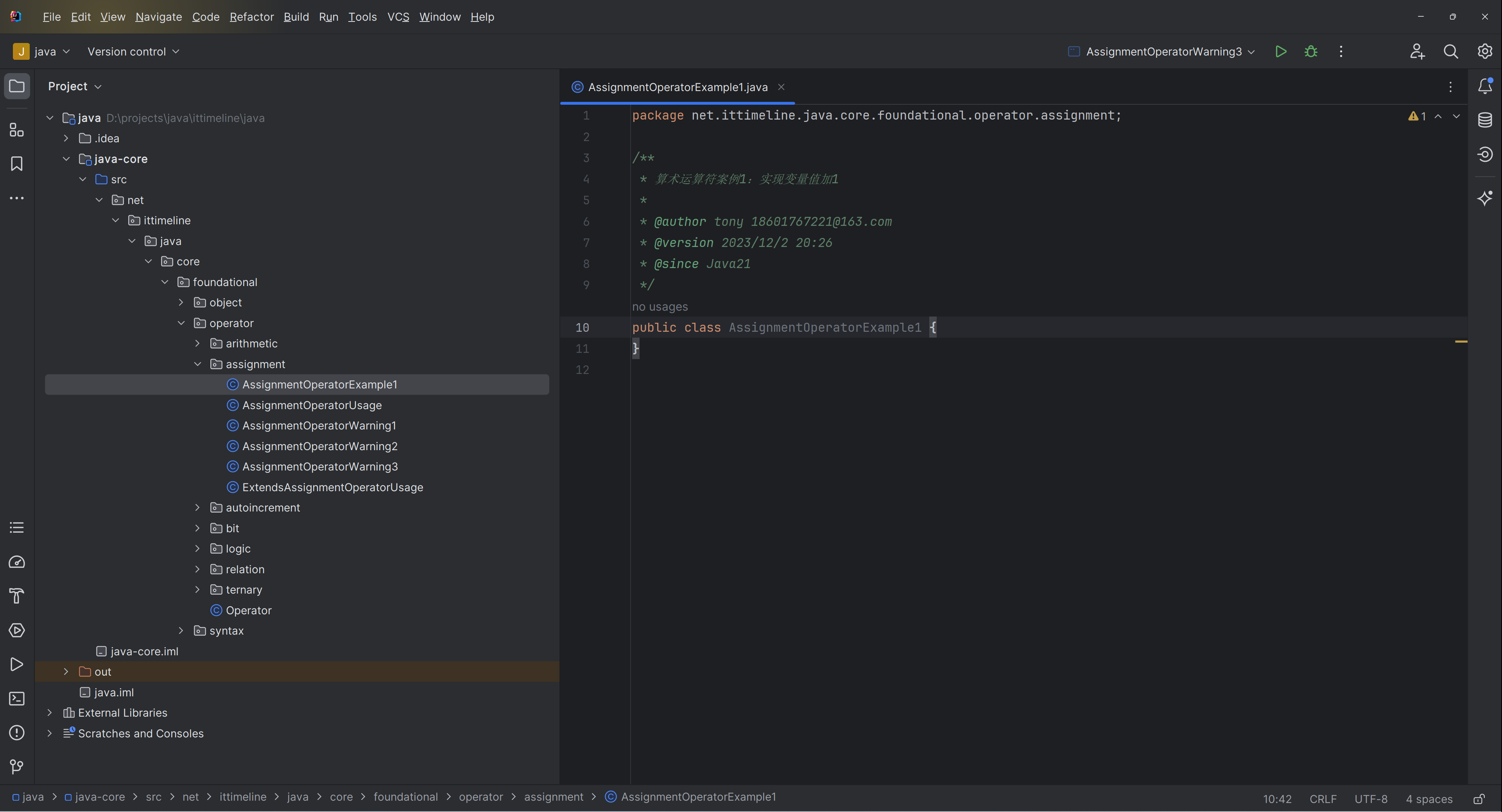The width and height of the screenshot is (1502, 812).
Task: Expand Scratches and Consoles node
Action: 50,733
